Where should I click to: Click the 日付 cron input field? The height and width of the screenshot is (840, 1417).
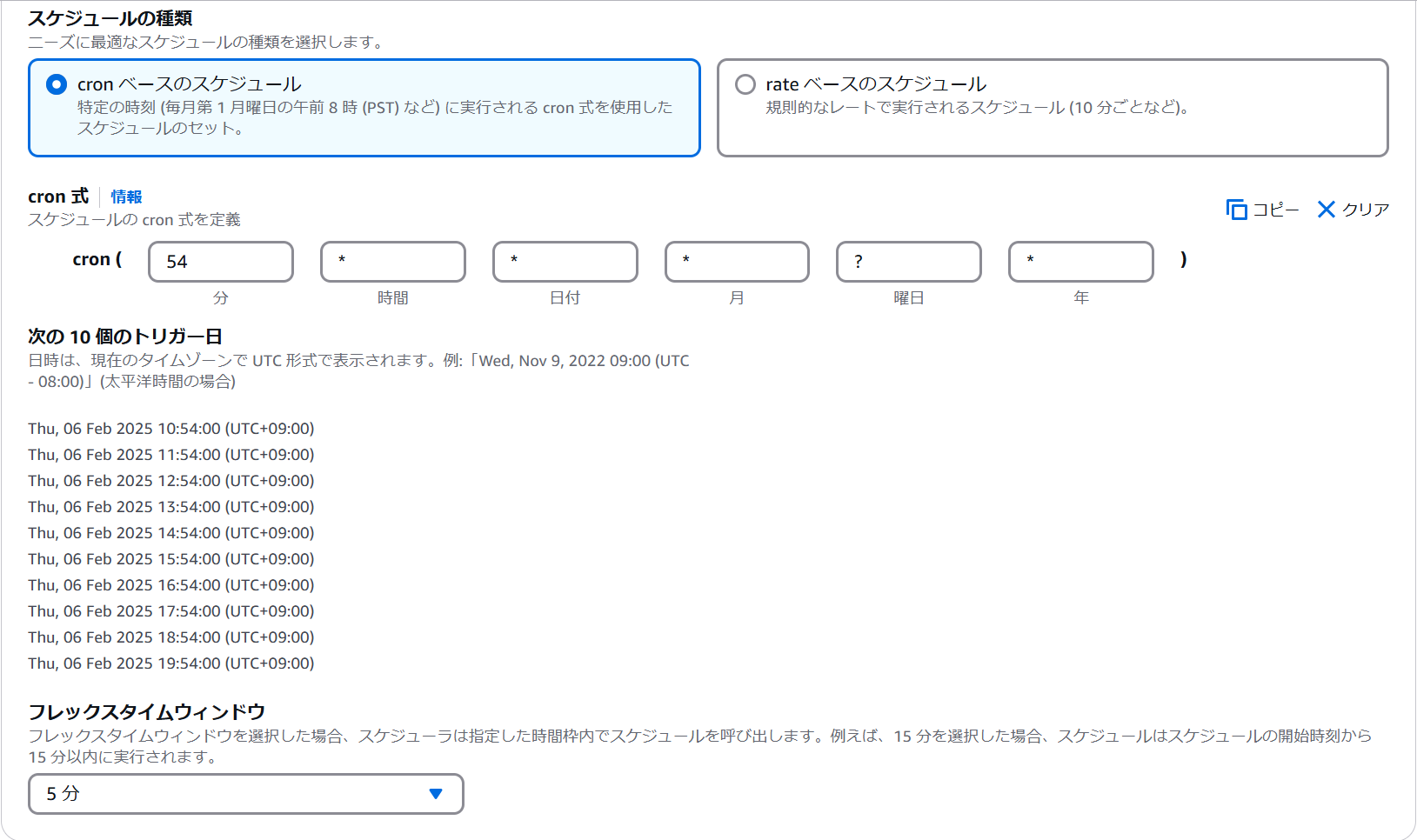tap(565, 262)
